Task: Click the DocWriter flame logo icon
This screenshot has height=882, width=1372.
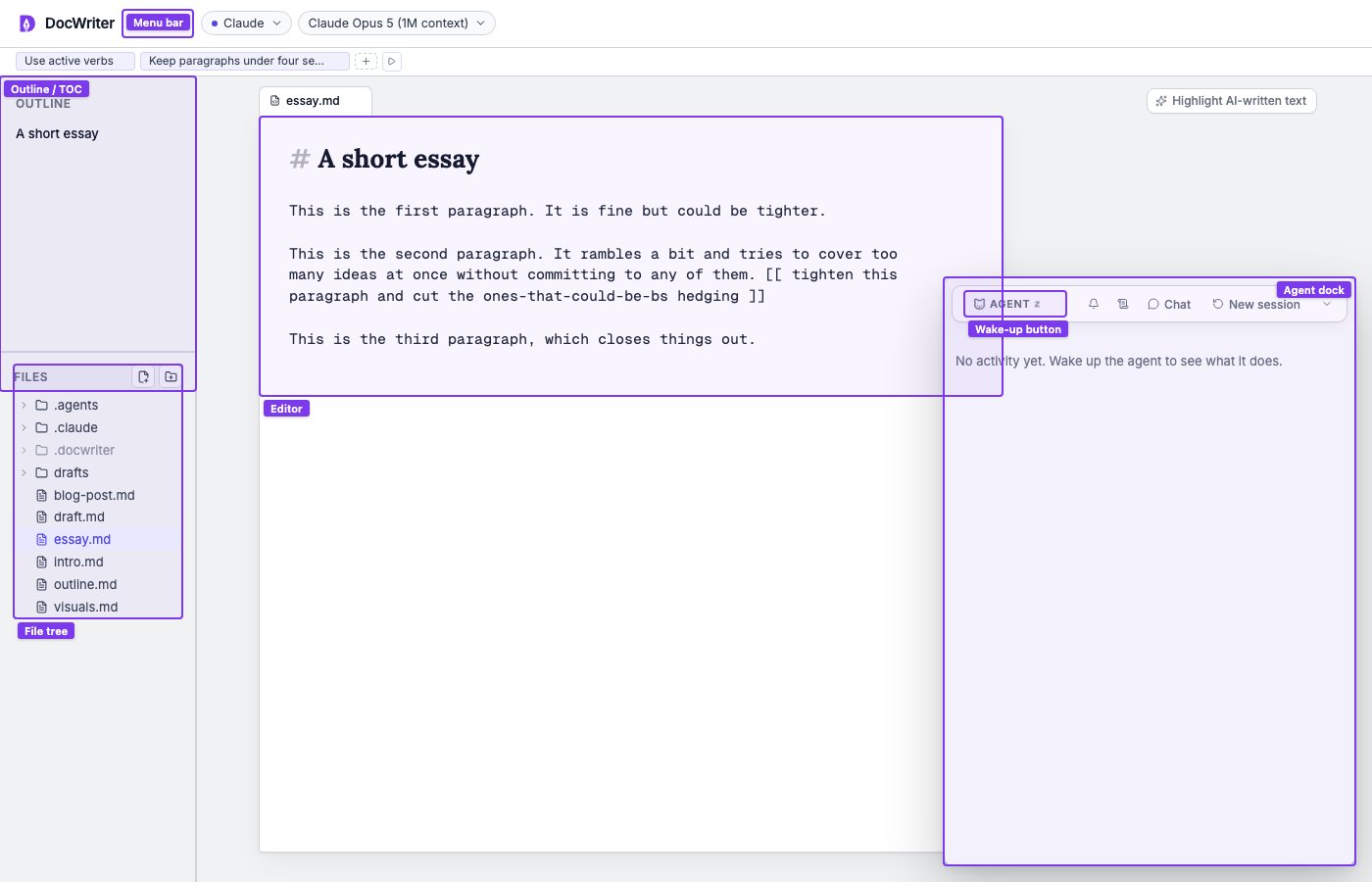Action: click(27, 24)
